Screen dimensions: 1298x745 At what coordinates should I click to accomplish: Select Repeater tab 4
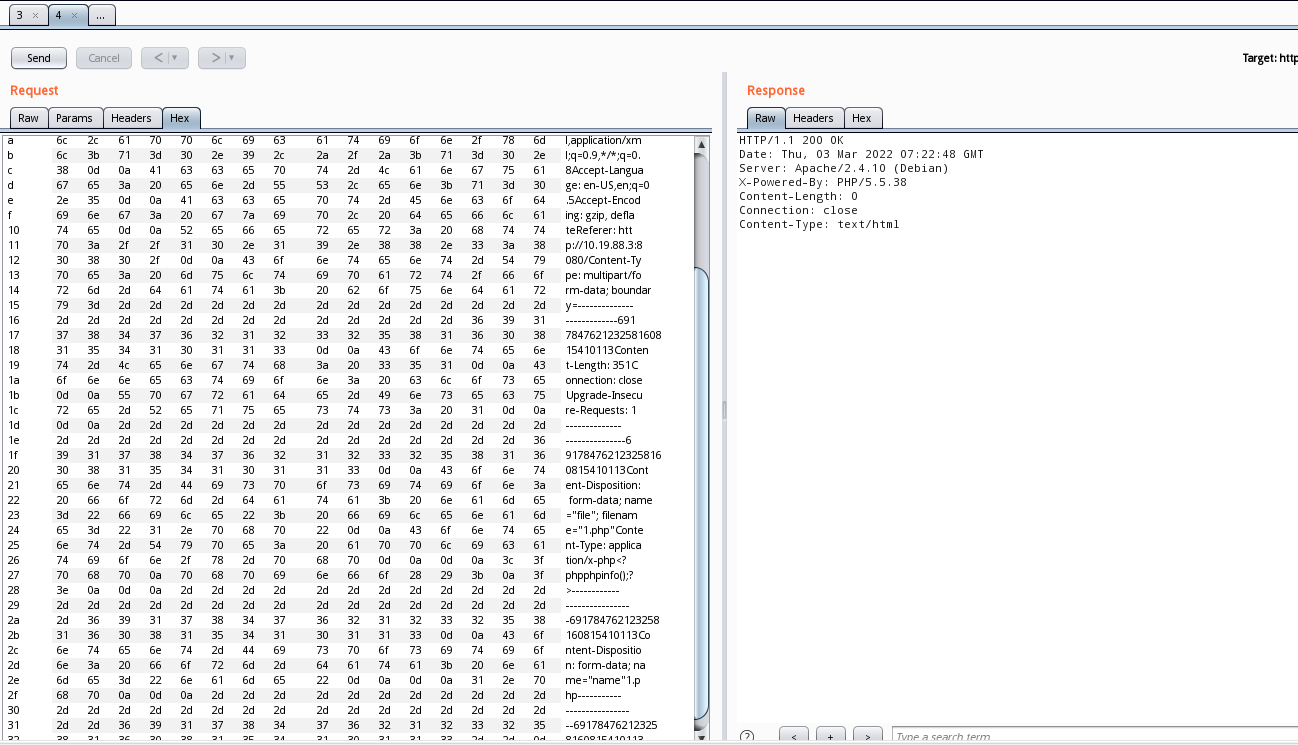(x=67, y=16)
